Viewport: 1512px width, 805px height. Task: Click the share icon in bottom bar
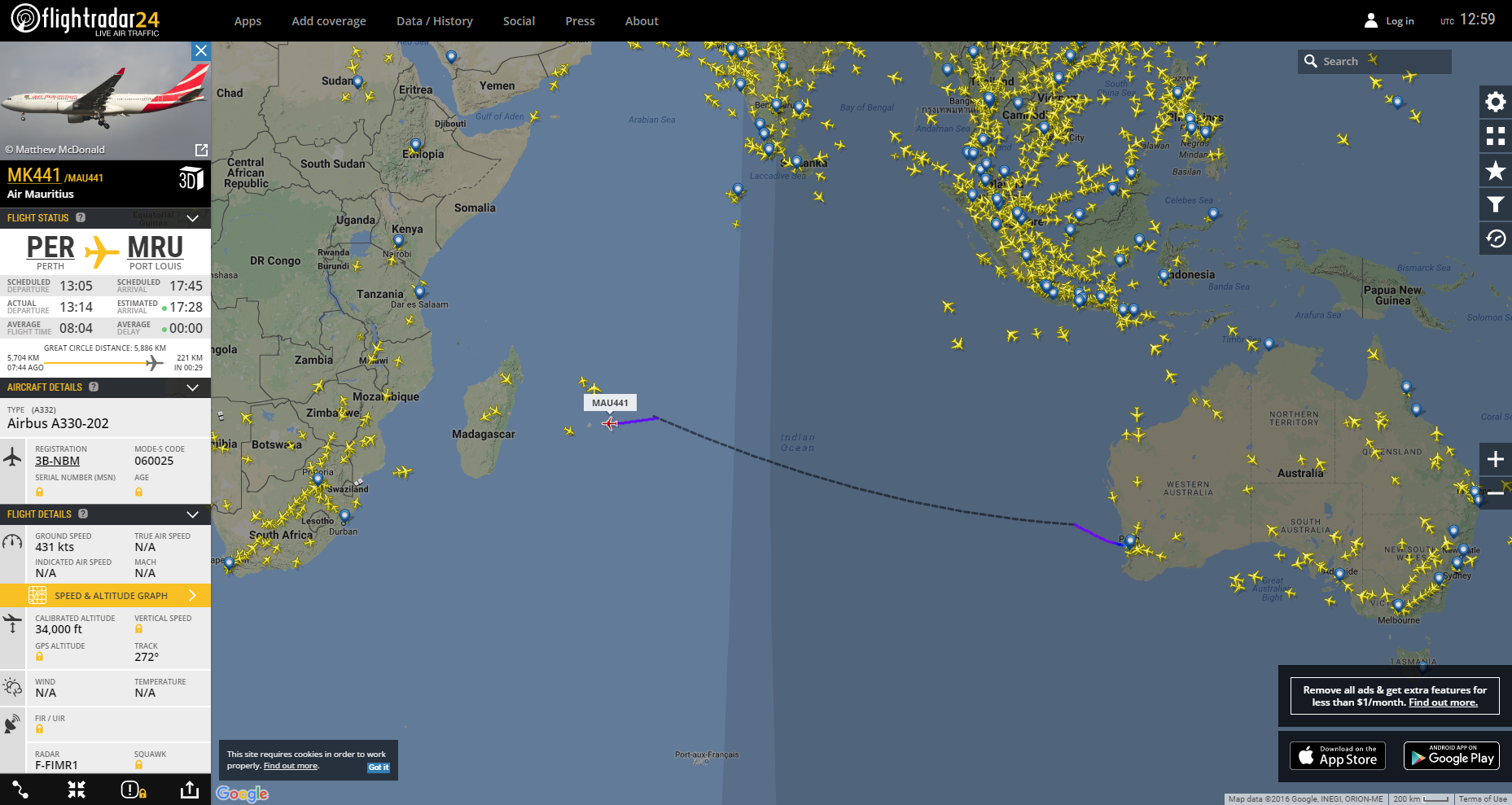(189, 790)
